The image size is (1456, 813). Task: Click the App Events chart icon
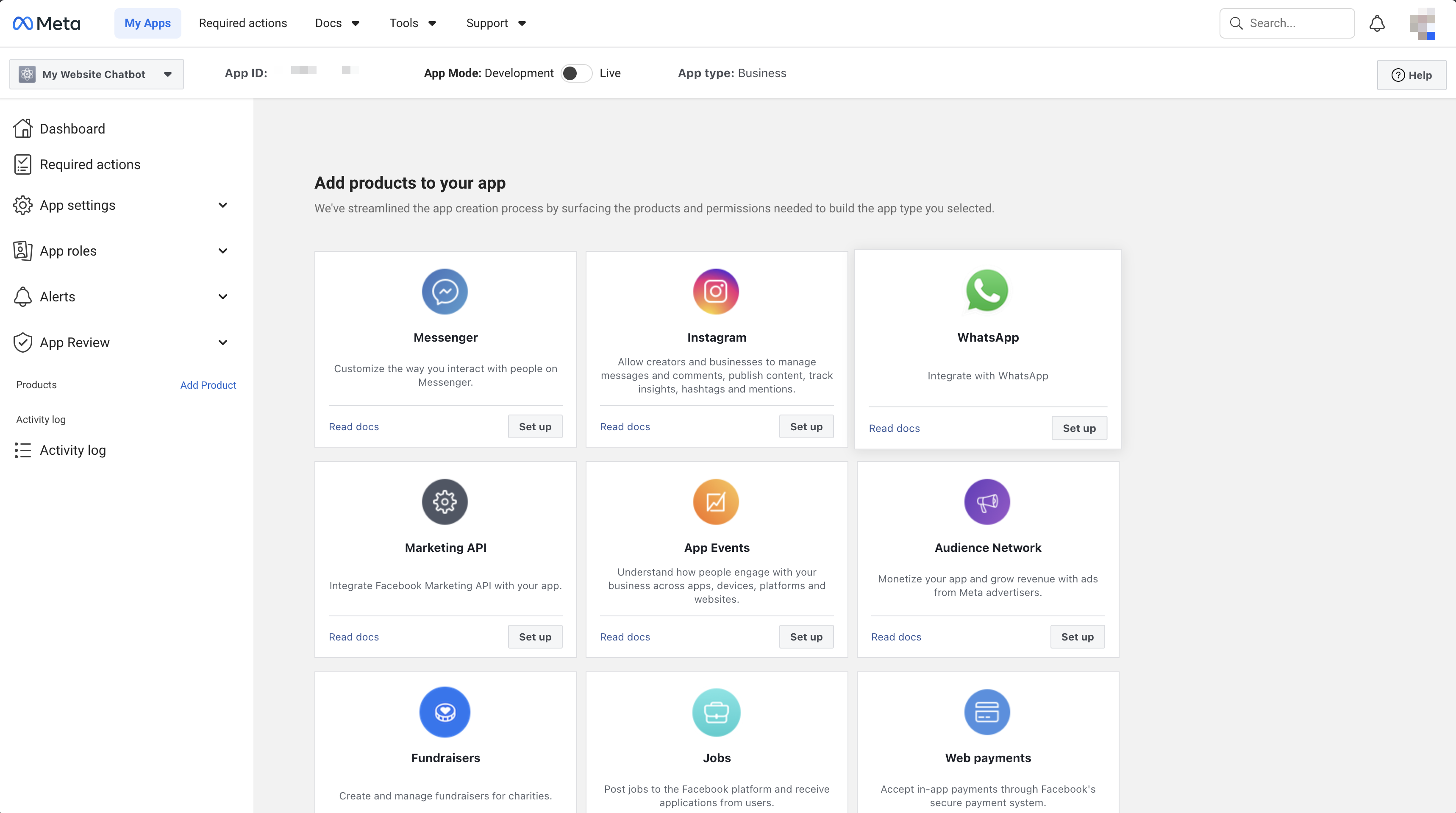tap(716, 502)
